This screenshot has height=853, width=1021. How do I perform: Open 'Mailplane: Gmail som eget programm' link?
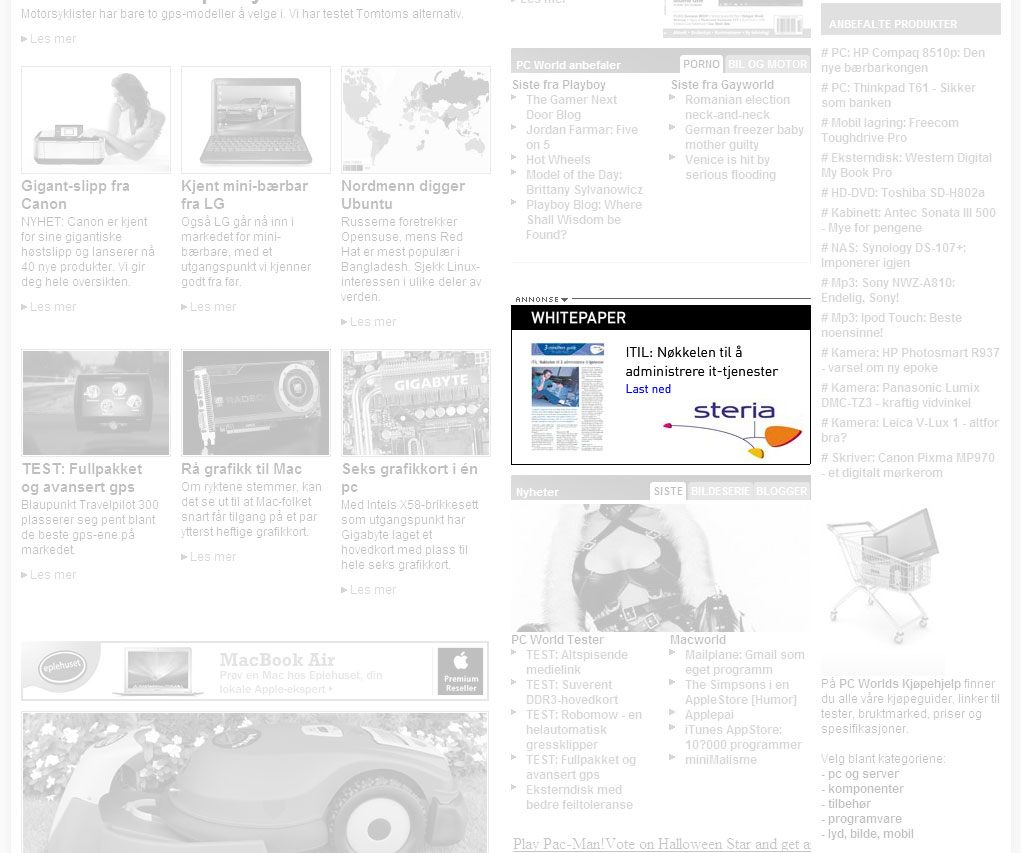pyautogui.click(x=744, y=662)
